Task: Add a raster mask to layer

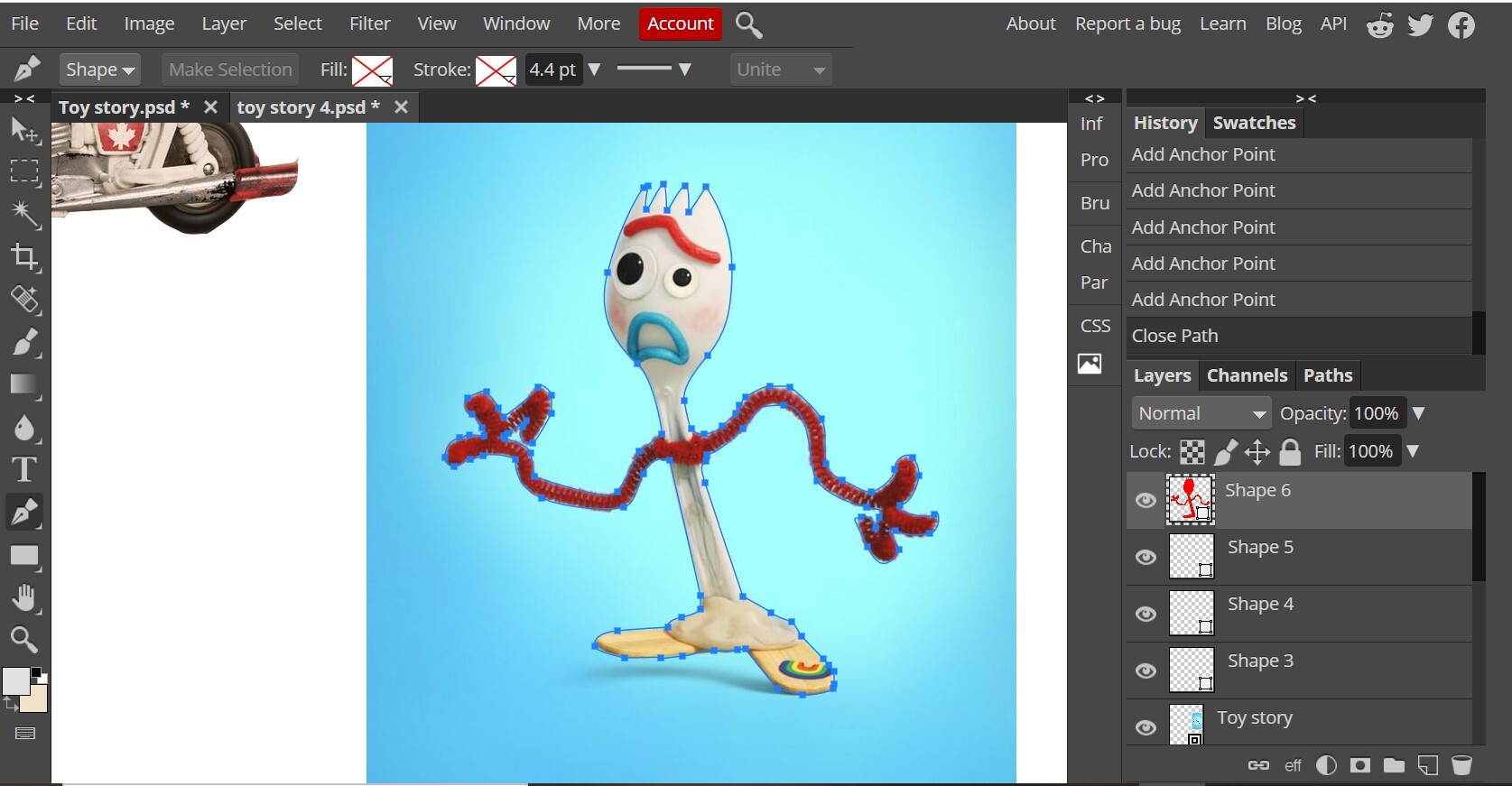Action: [x=1359, y=765]
